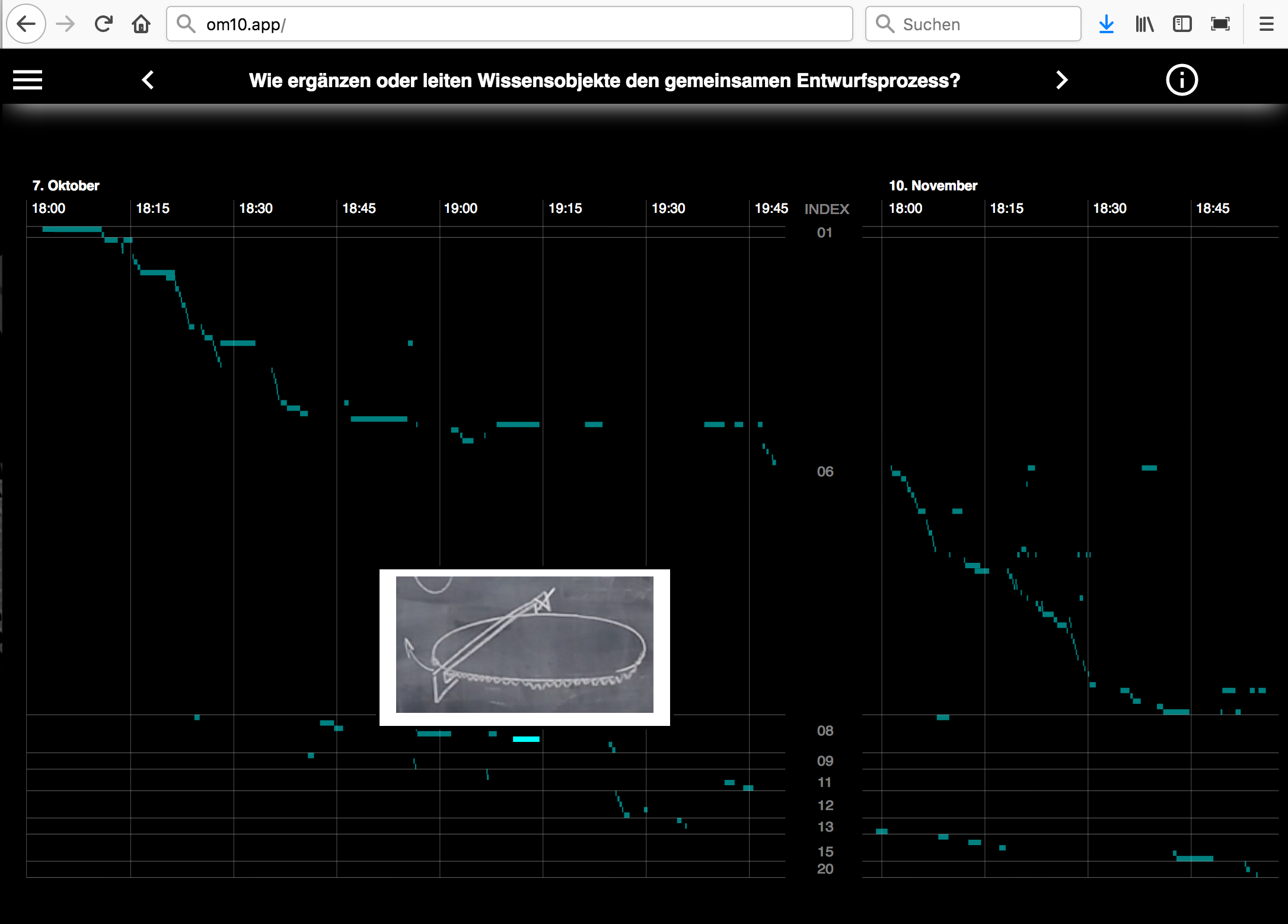The image size is (1288, 924).
Task: Go back with the browser back arrow
Action: point(26,24)
